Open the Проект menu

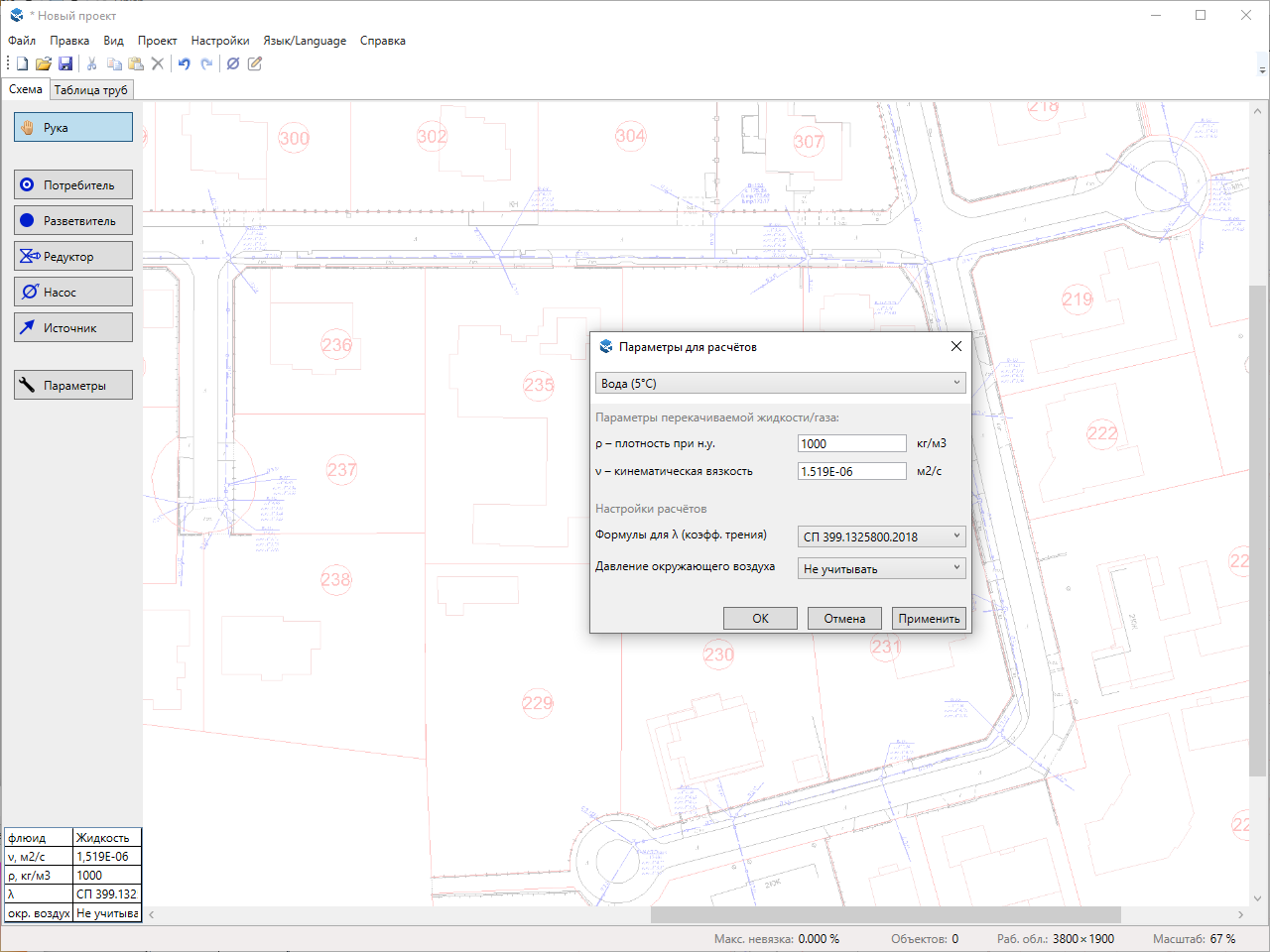coord(157,41)
